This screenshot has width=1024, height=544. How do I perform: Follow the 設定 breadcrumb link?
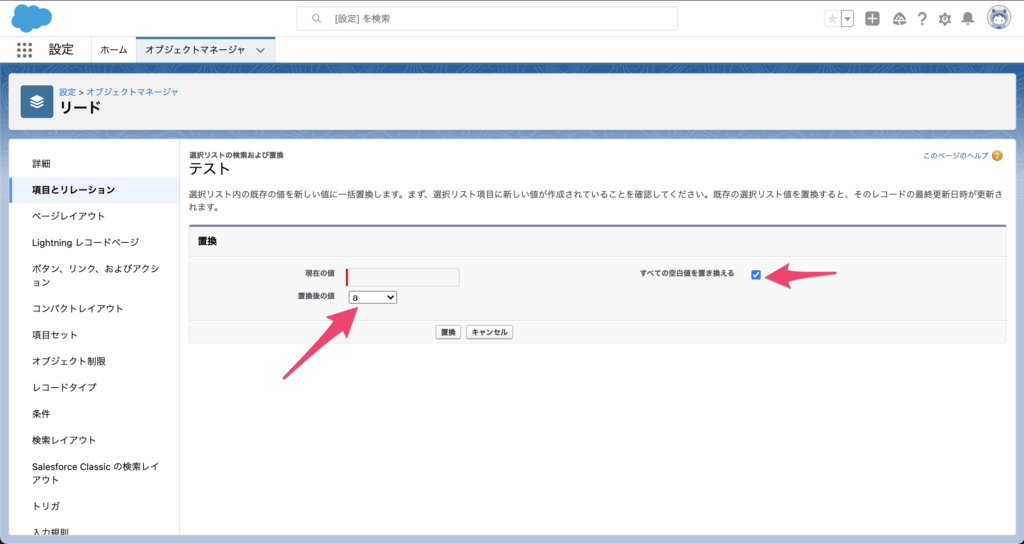(67, 92)
